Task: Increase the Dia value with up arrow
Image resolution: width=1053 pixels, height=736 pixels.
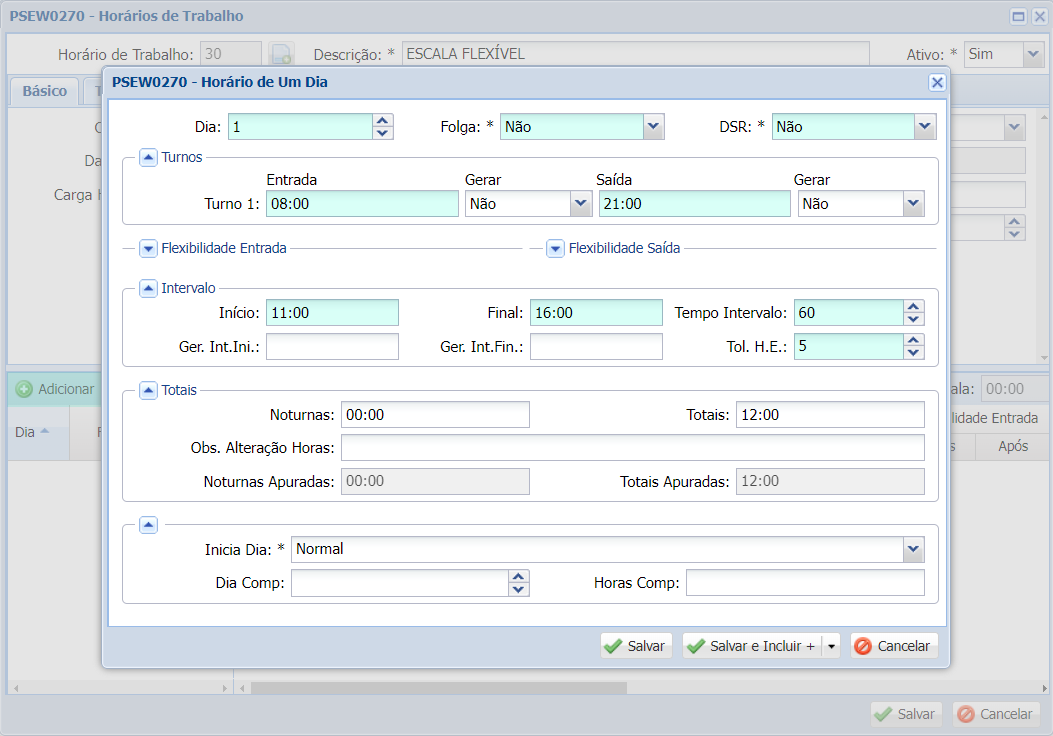Action: pos(383,120)
